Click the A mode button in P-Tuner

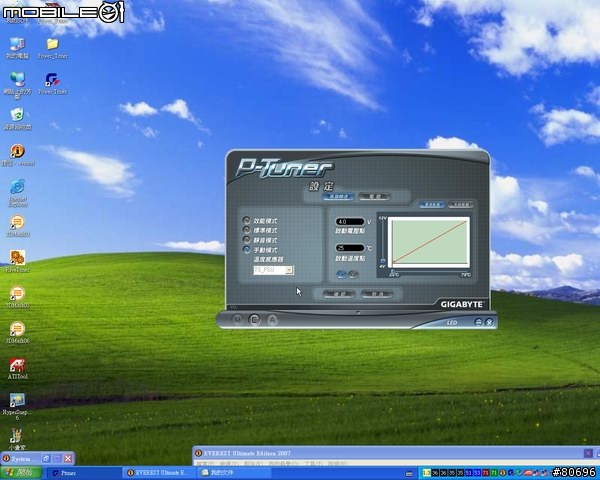point(272,320)
